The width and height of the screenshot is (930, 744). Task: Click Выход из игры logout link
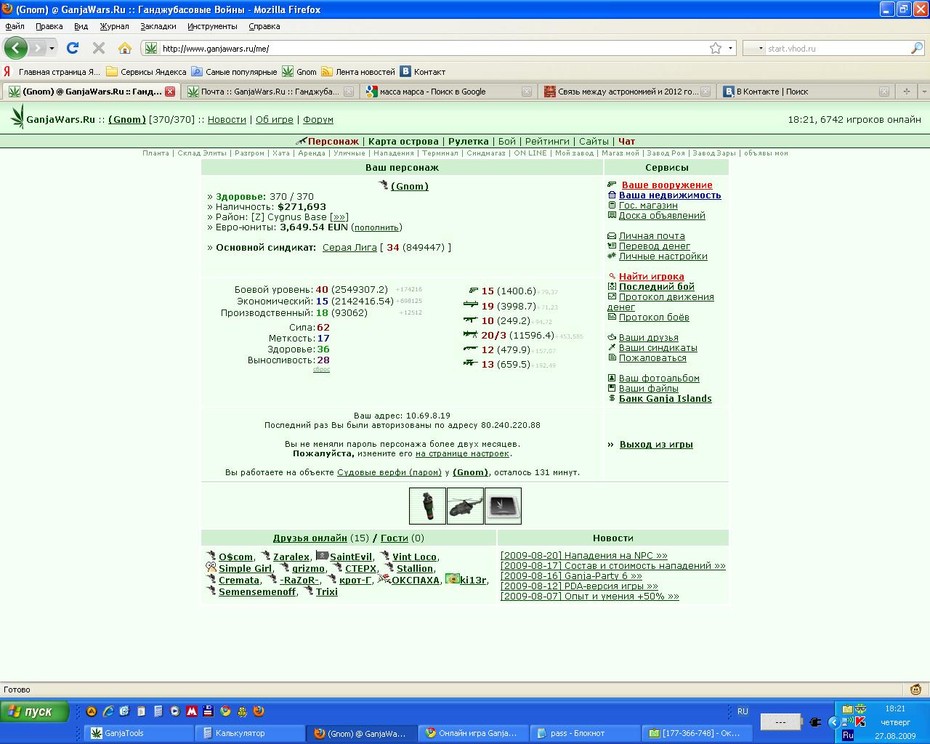[656, 444]
